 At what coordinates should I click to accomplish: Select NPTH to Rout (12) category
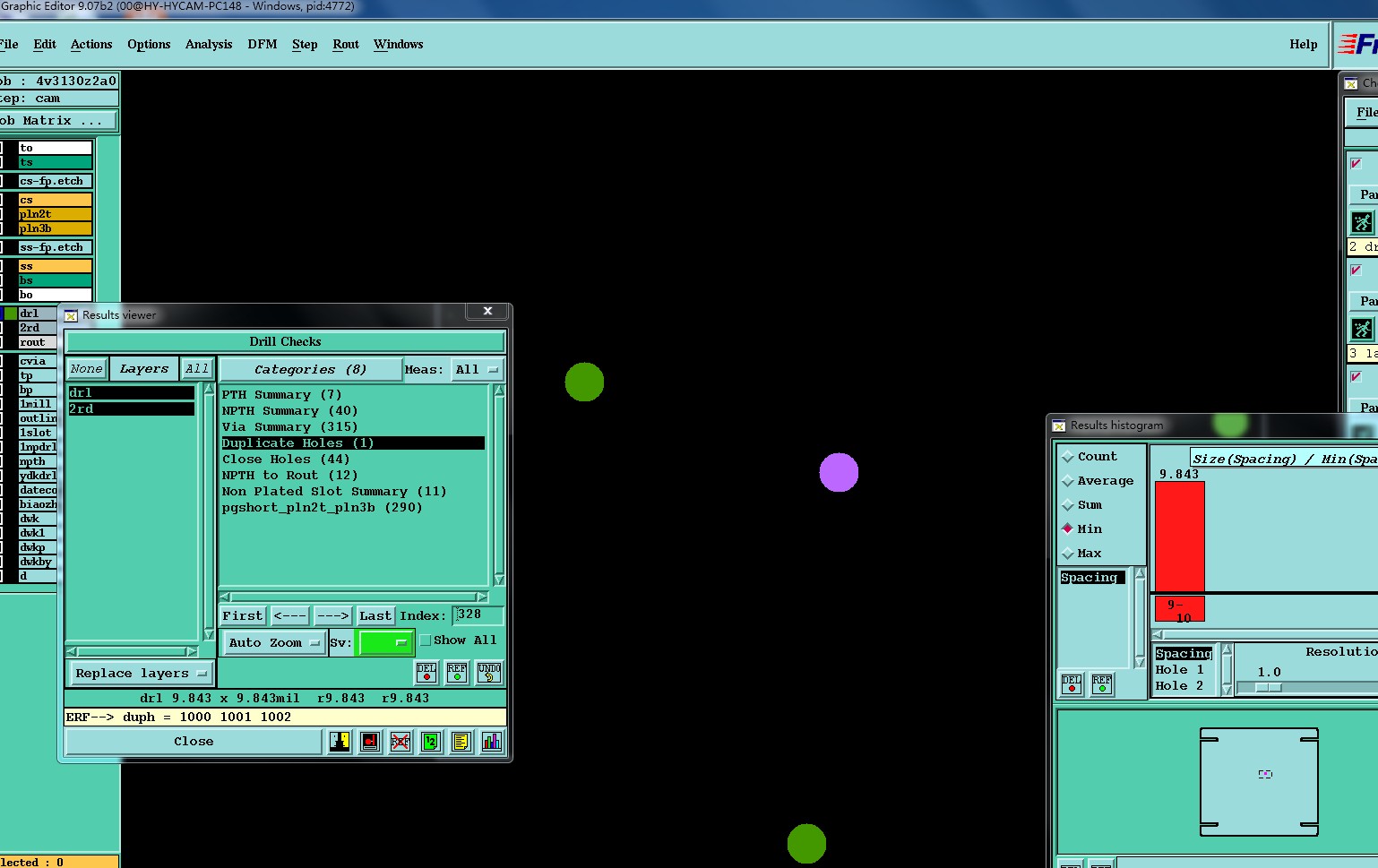pyautogui.click(x=289, y=476)
